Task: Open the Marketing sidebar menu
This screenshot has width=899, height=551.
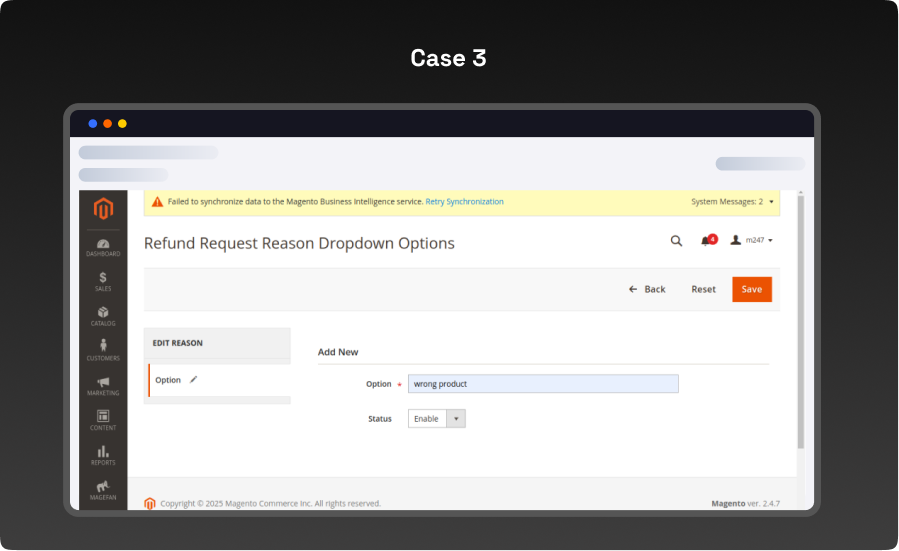Action: coord(103,386)
